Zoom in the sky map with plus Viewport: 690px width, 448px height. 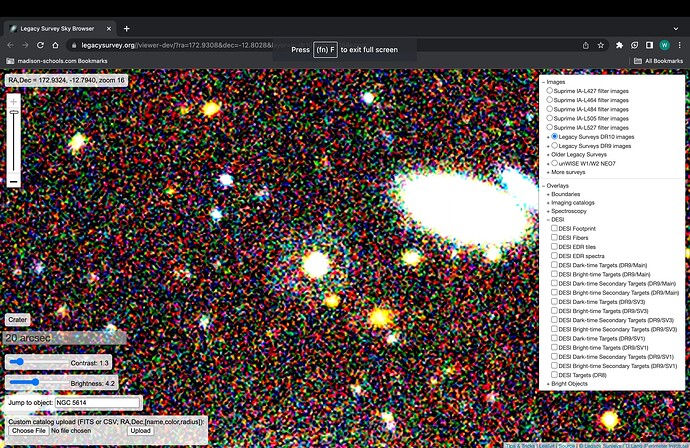click(13, 102)
